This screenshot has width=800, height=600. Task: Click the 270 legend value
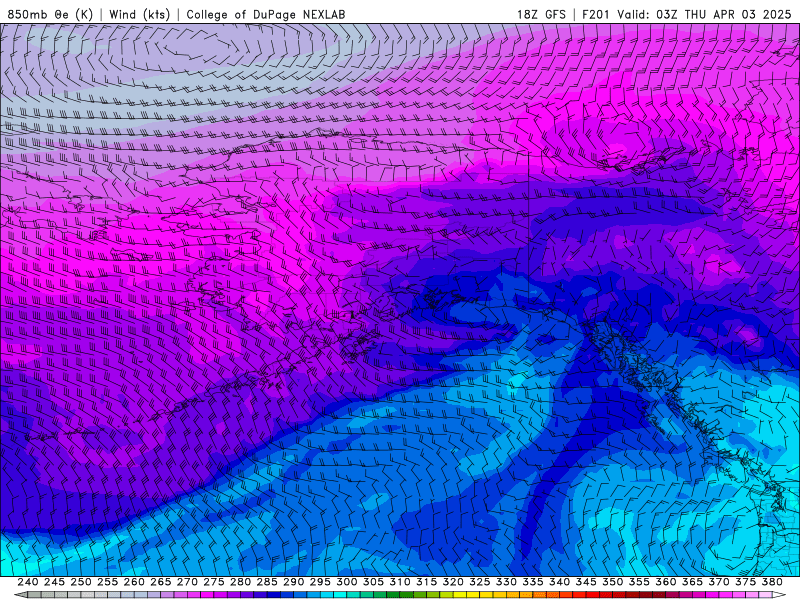[x=187, y=582]
